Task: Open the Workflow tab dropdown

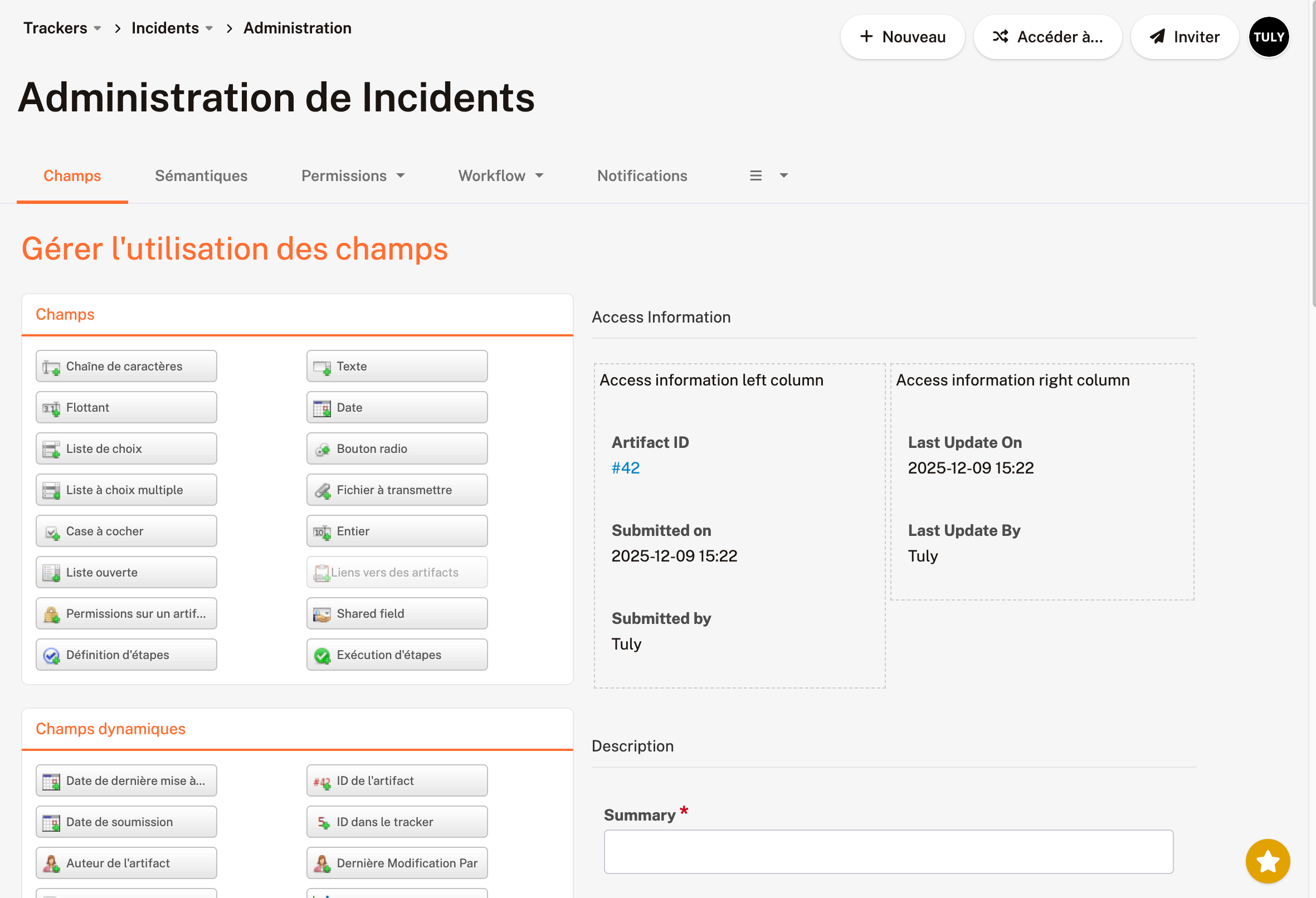Action: [539, 176]
